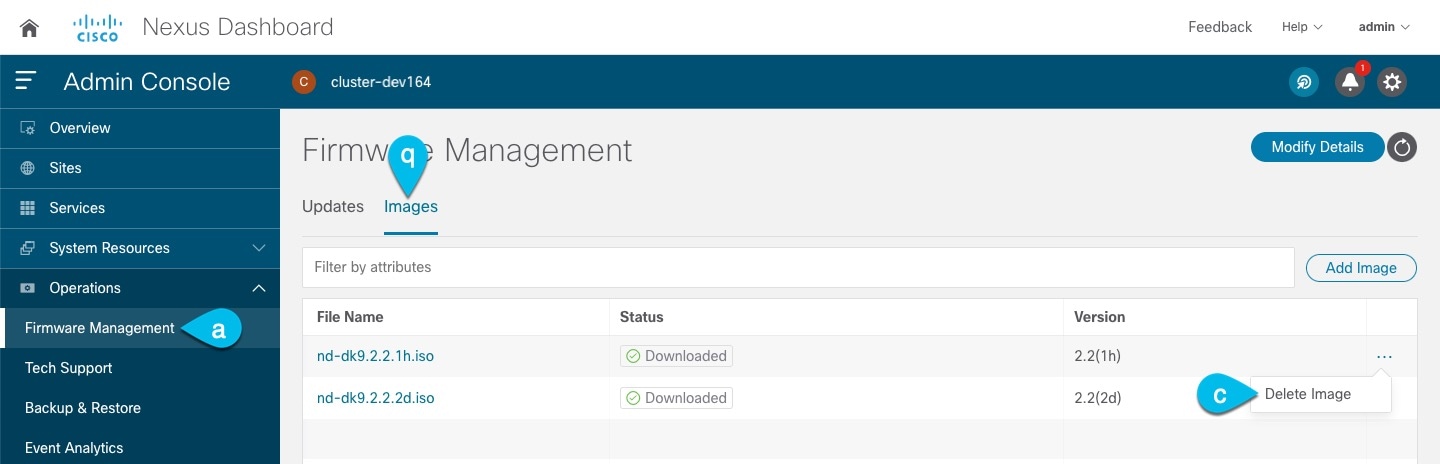Viewport: 1440px width, 464px height.
Task: Click the Services grid icon
Action: [x=28, y=208]
